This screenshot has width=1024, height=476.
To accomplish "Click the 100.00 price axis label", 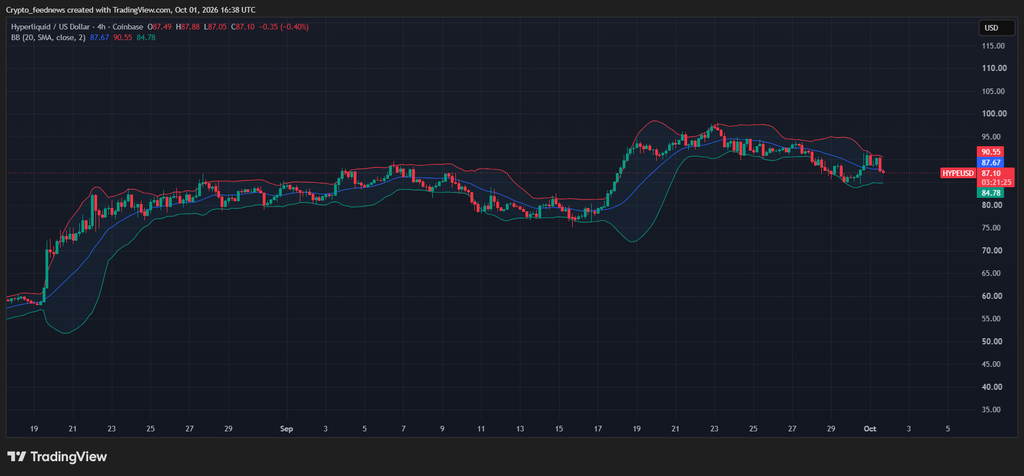I will [992, 114].
